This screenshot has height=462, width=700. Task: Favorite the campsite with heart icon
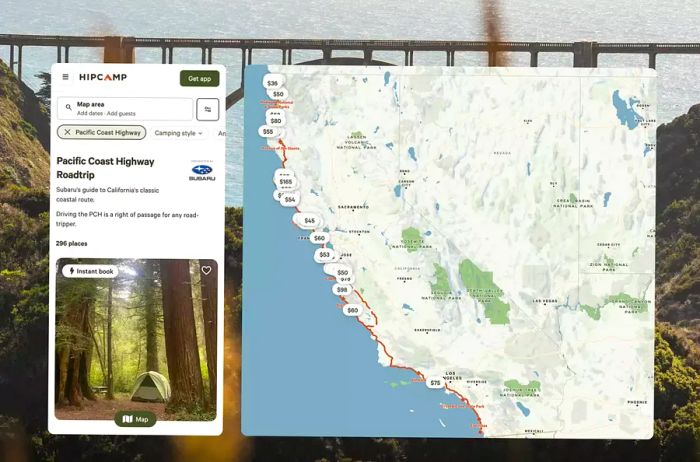(206, 271)
